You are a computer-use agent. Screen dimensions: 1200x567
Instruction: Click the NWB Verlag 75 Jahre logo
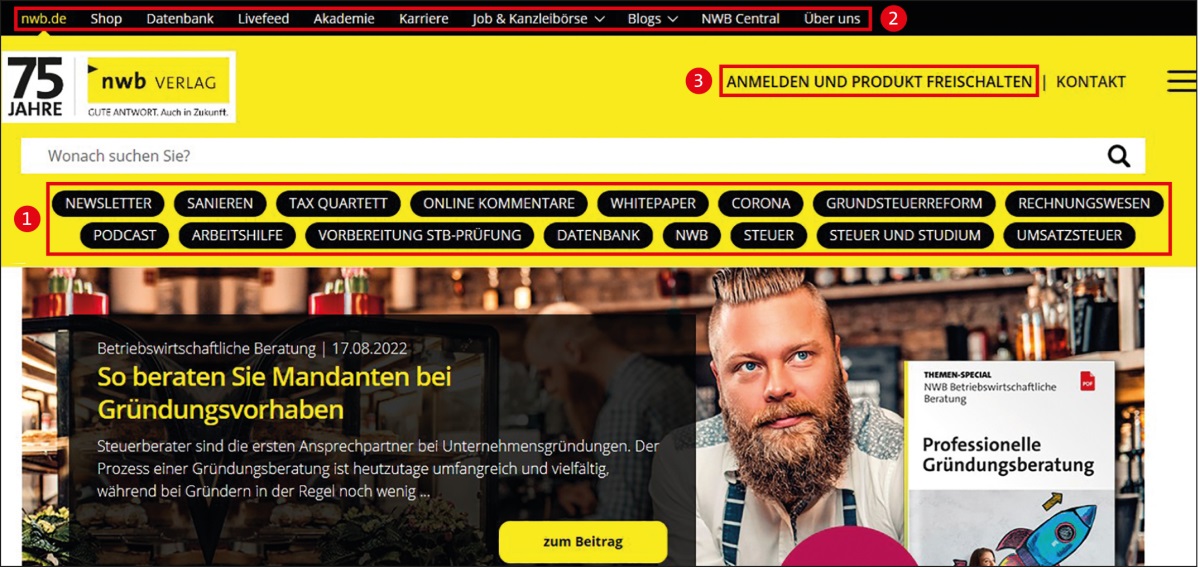(x=120, y=86)
